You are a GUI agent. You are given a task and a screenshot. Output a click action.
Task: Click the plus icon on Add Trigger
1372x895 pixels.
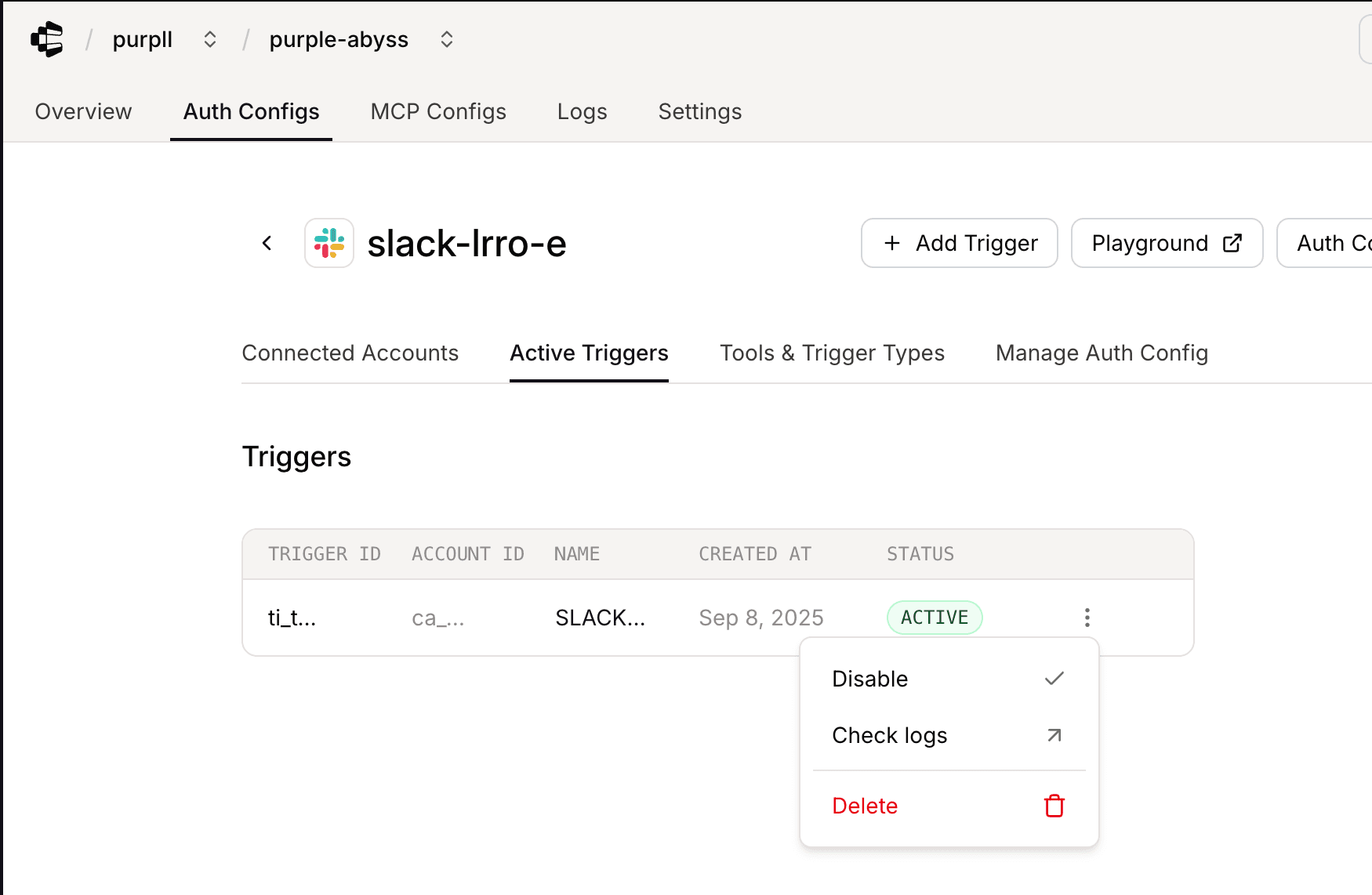pyautogui.click(x=892, y=243)
